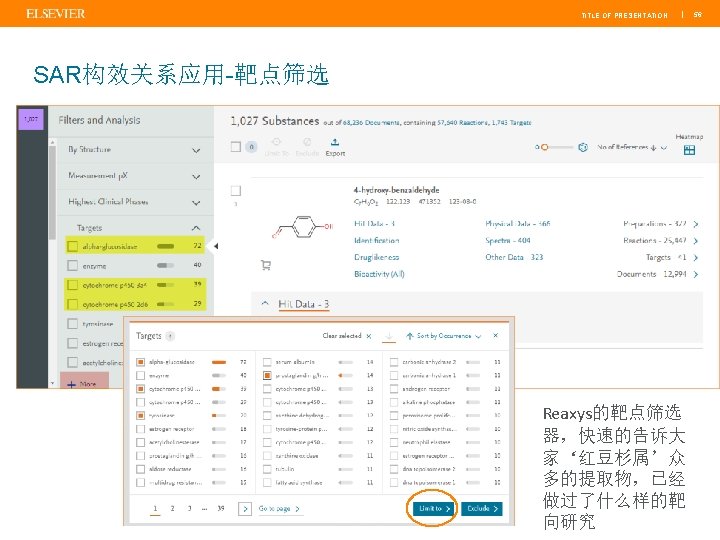Screen dimensions: 720x540
Task: Go to next page of targets
Action: tap(245, 509)
